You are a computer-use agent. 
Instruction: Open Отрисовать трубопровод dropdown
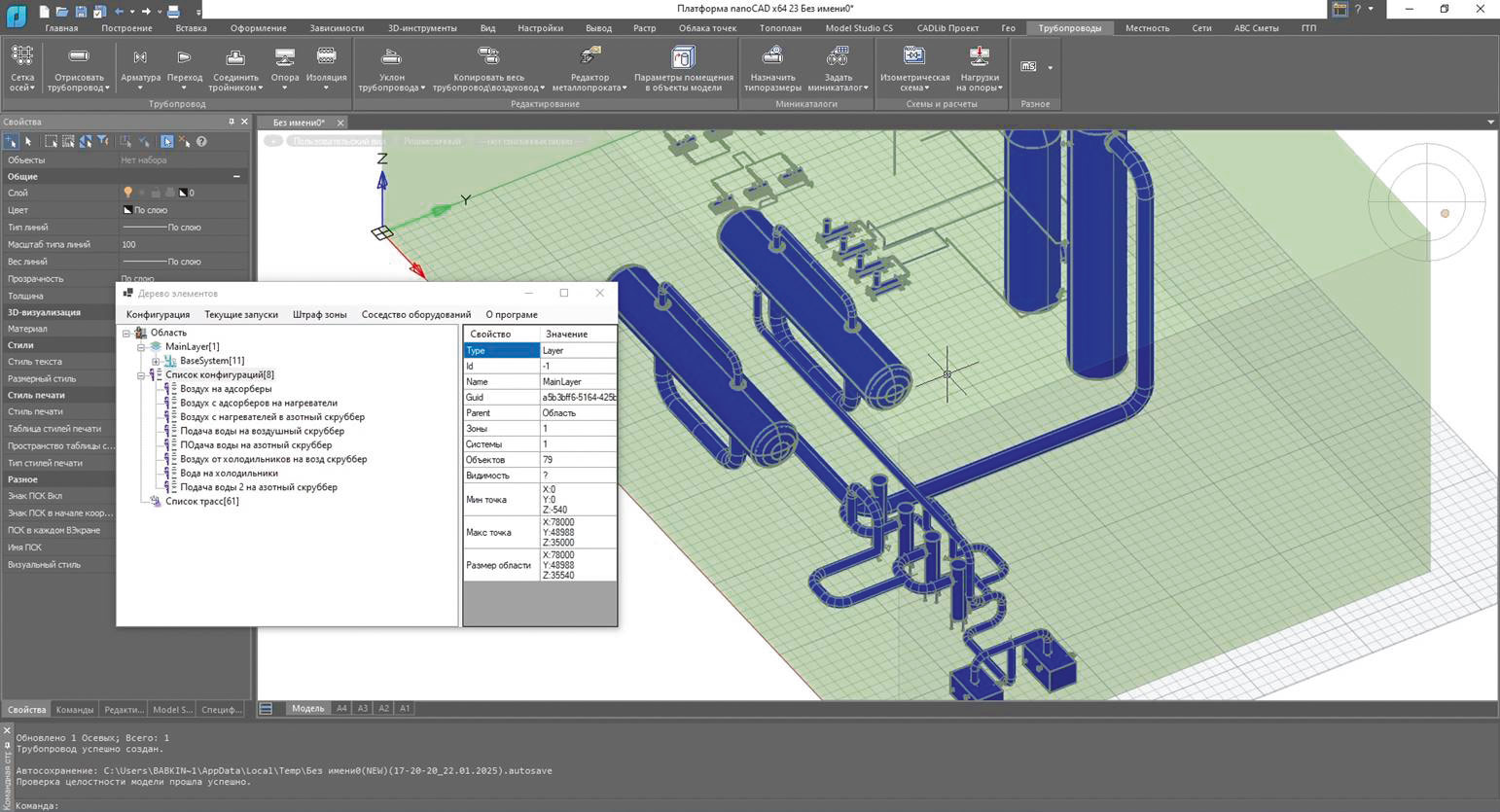(x=79, y=67)
